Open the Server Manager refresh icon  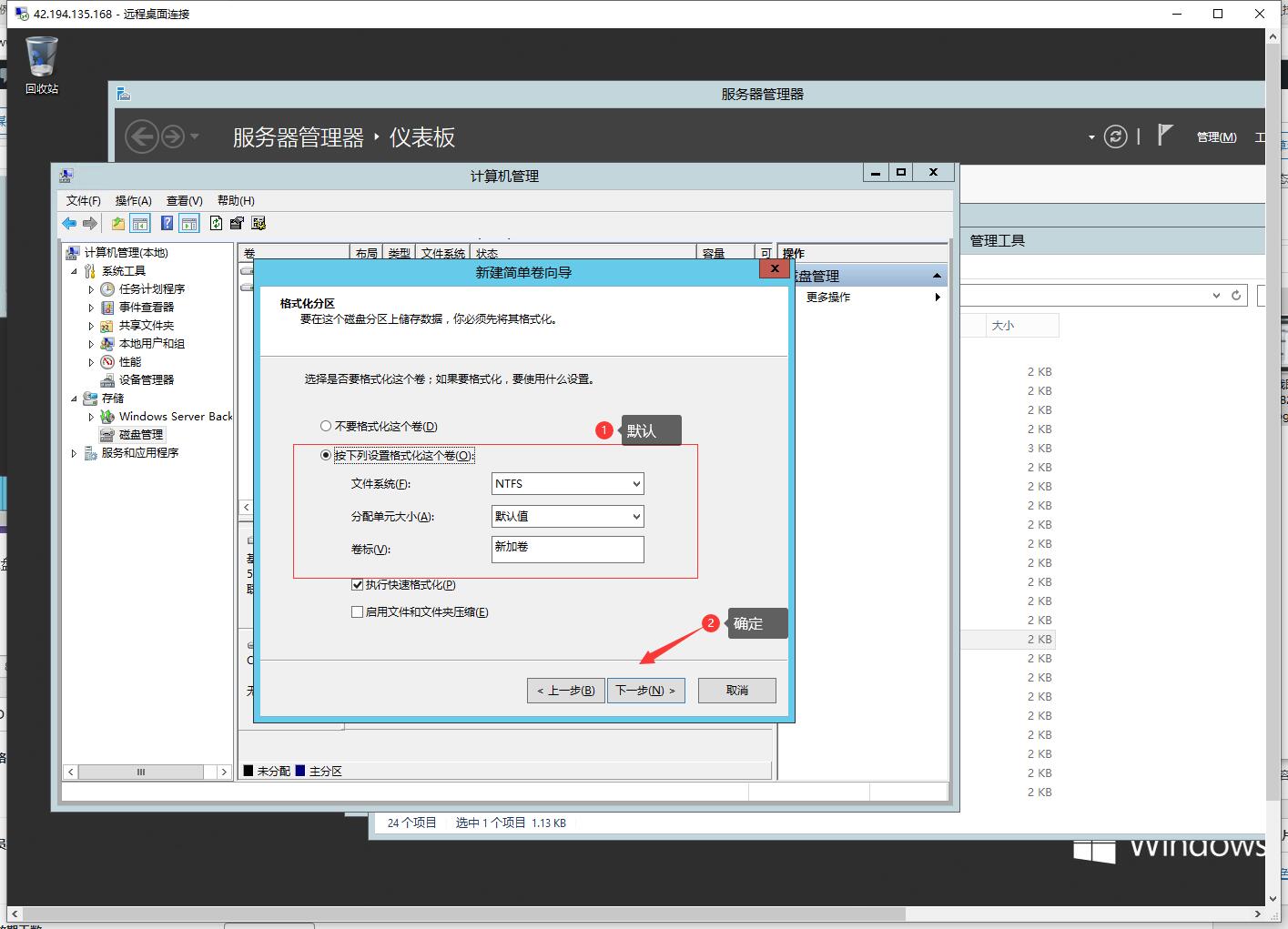pyautogui.click(x=1116, y=136)
